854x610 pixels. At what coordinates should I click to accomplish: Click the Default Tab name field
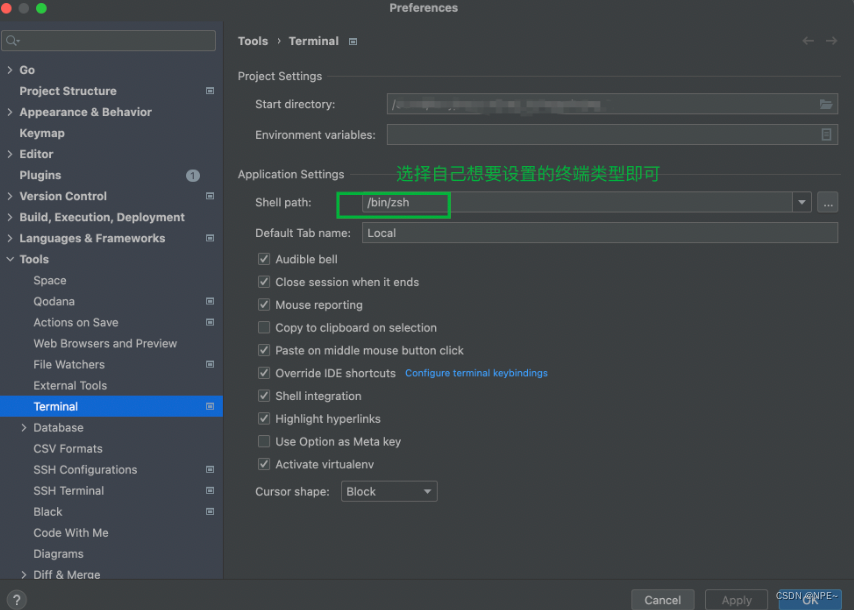click(598, 233)
